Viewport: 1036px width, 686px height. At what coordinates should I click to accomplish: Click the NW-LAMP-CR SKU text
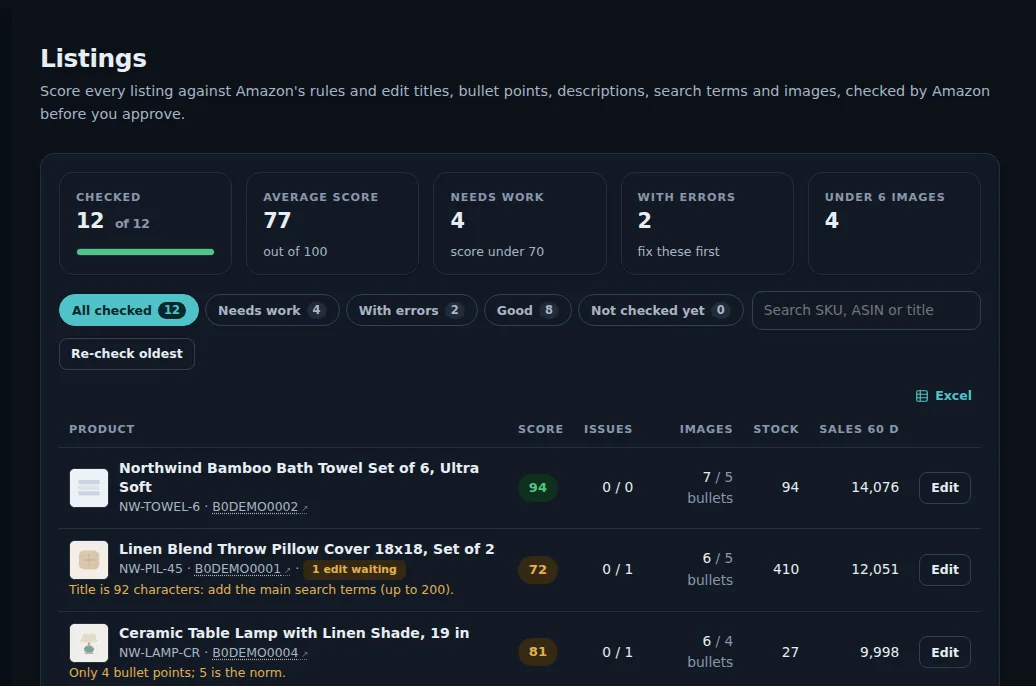tap(159, 653)
